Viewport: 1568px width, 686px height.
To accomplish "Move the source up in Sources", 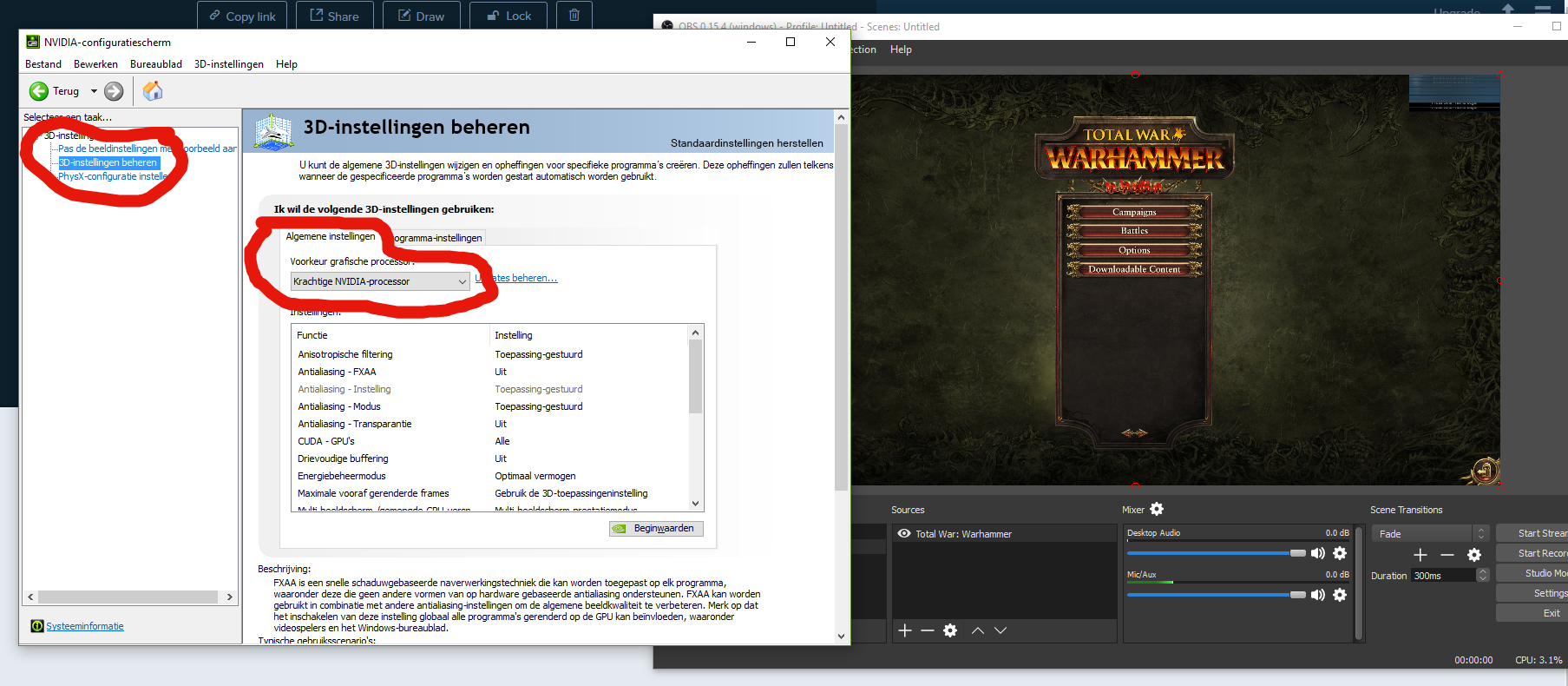I will tap(978, 630).
